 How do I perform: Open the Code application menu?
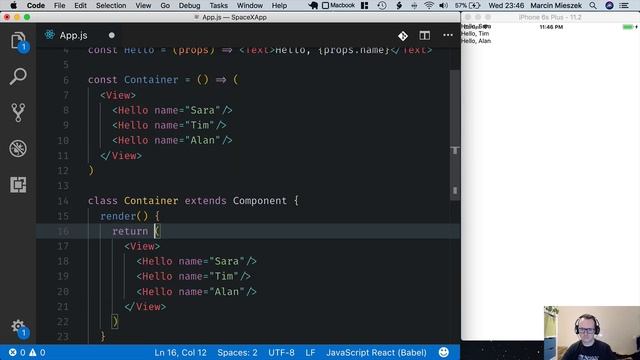click(x=36, y=6)
